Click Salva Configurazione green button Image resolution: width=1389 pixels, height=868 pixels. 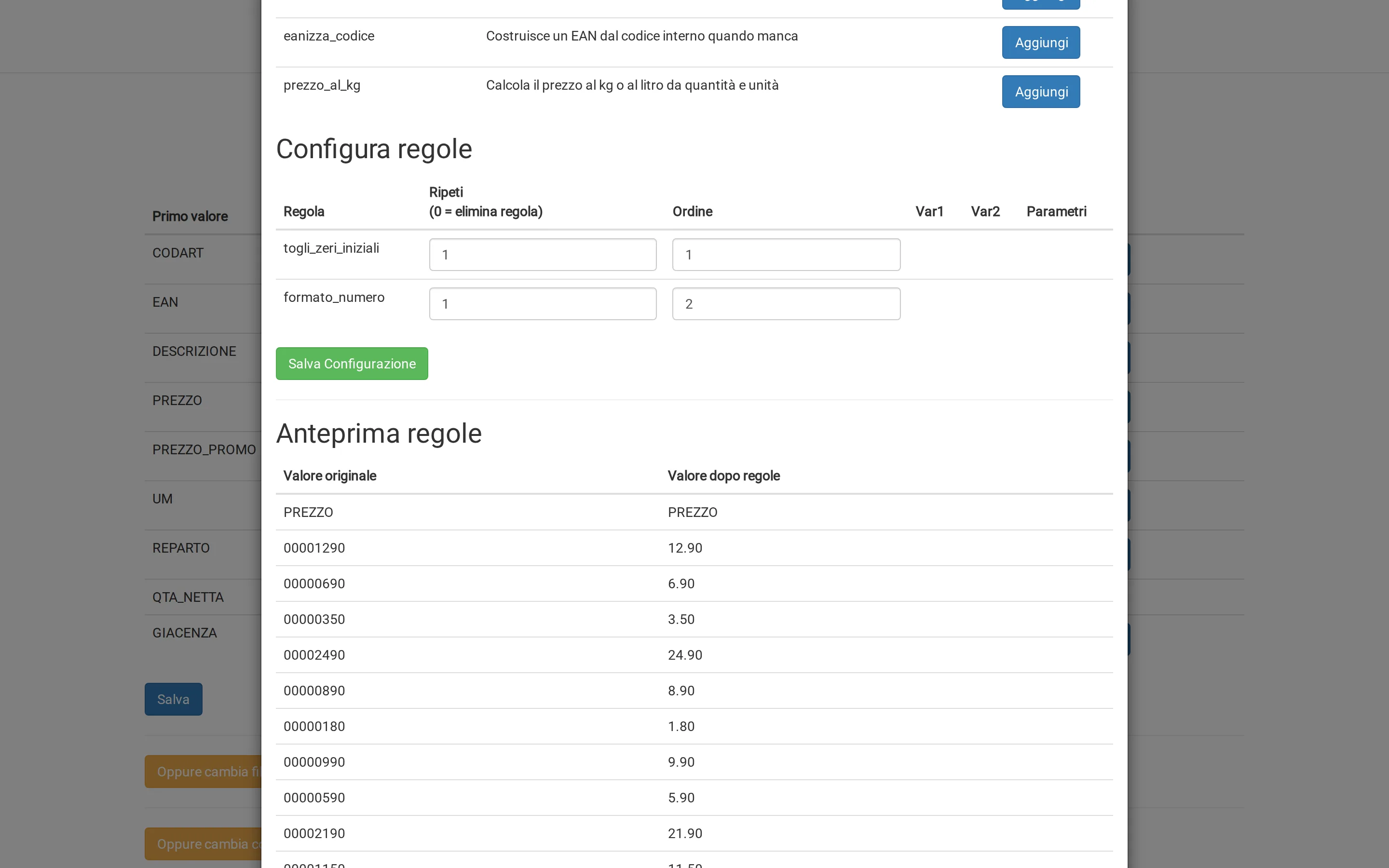click(x=352, y=364)
